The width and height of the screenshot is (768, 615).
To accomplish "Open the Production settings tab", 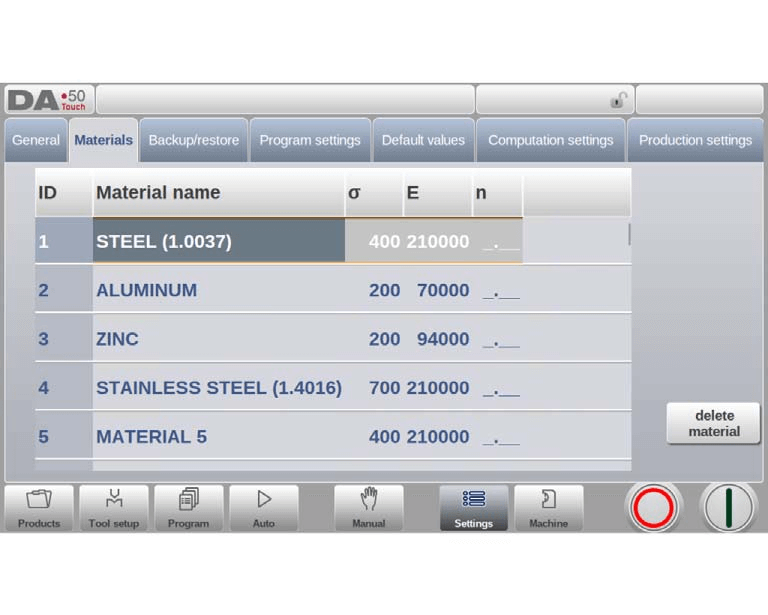I will [x=695, y=140].
